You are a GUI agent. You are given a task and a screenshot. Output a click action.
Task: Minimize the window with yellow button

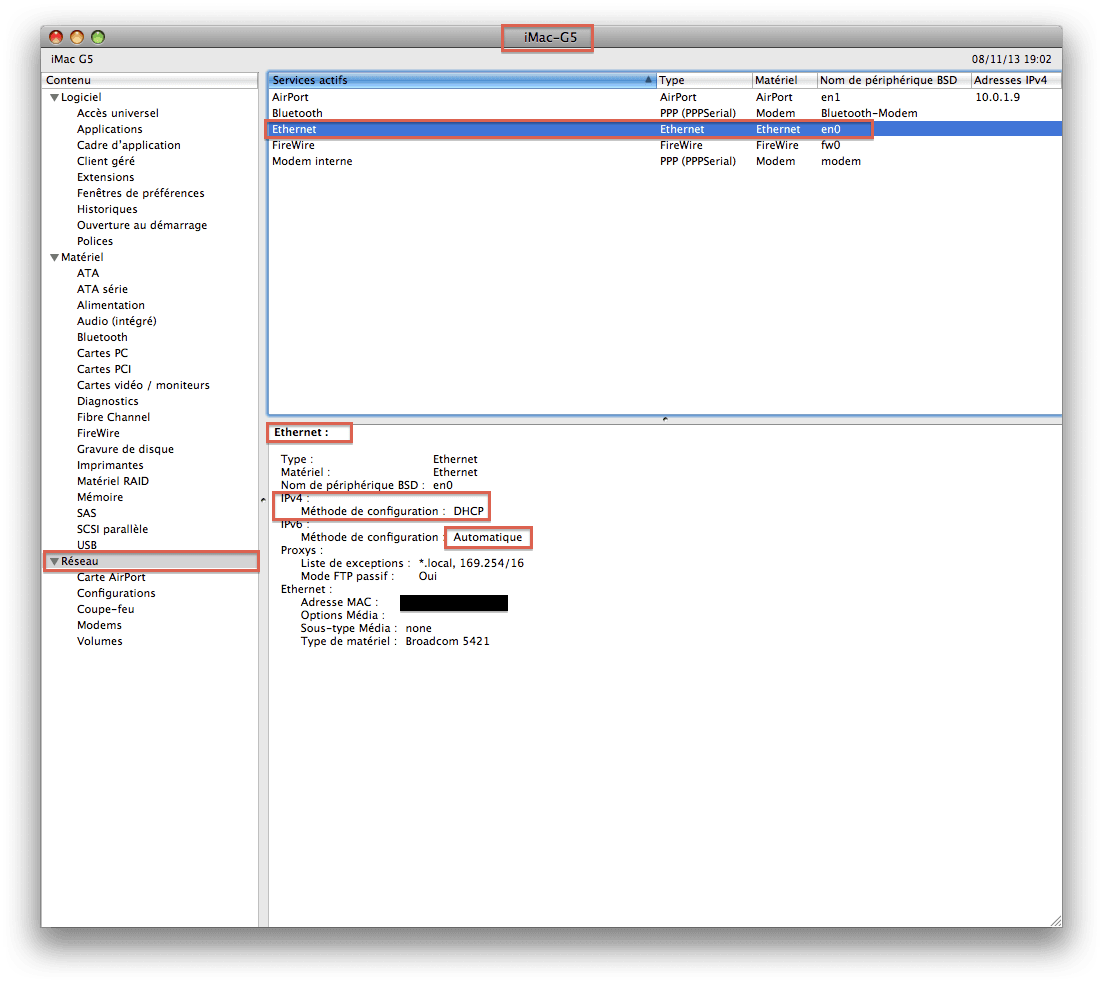pos(77,37)
